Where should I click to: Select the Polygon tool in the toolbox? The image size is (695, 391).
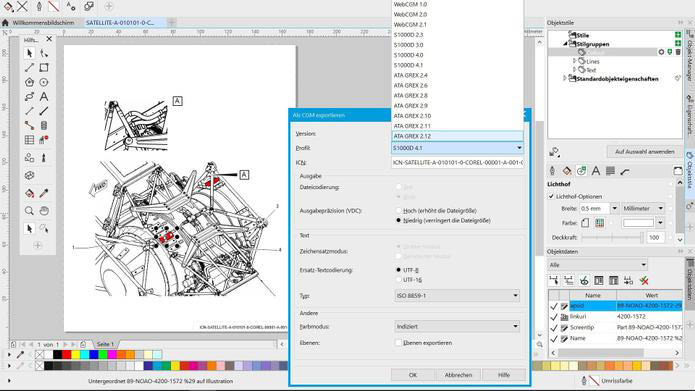coord(29,82)
